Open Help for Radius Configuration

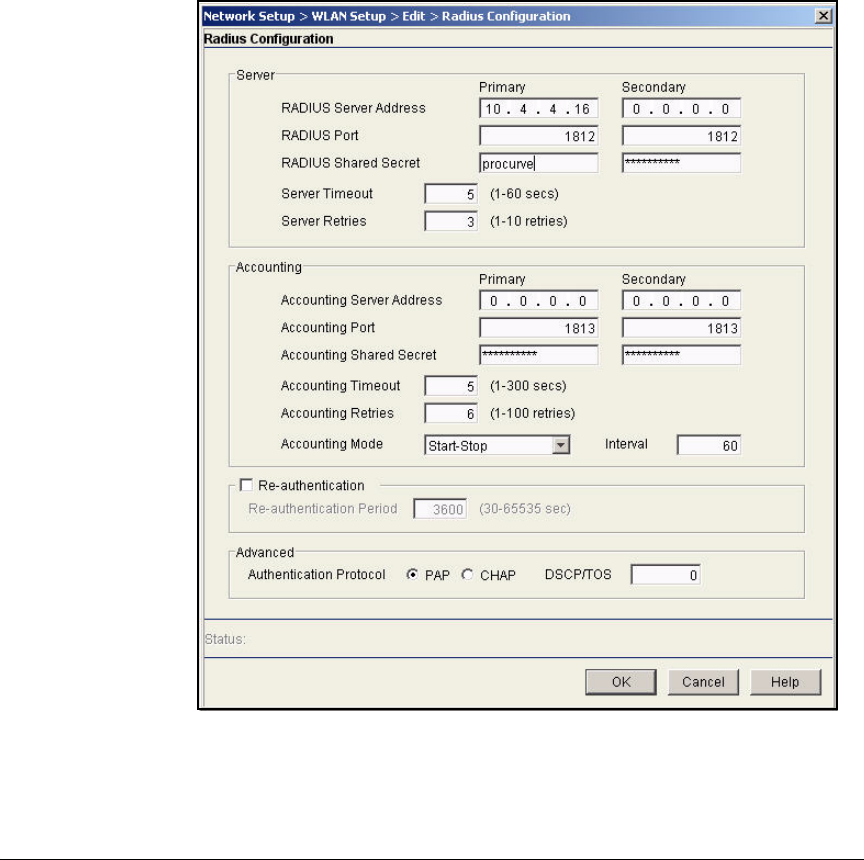785,682
